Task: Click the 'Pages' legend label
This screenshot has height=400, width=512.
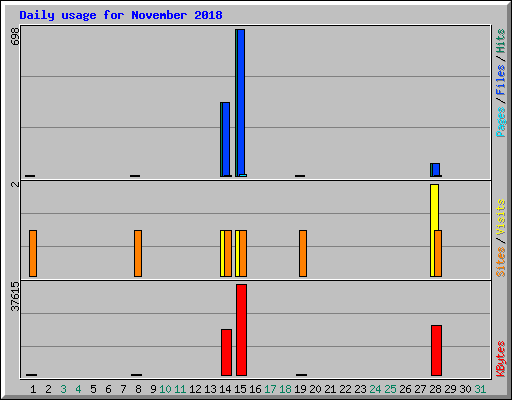Action: [501, 122]
